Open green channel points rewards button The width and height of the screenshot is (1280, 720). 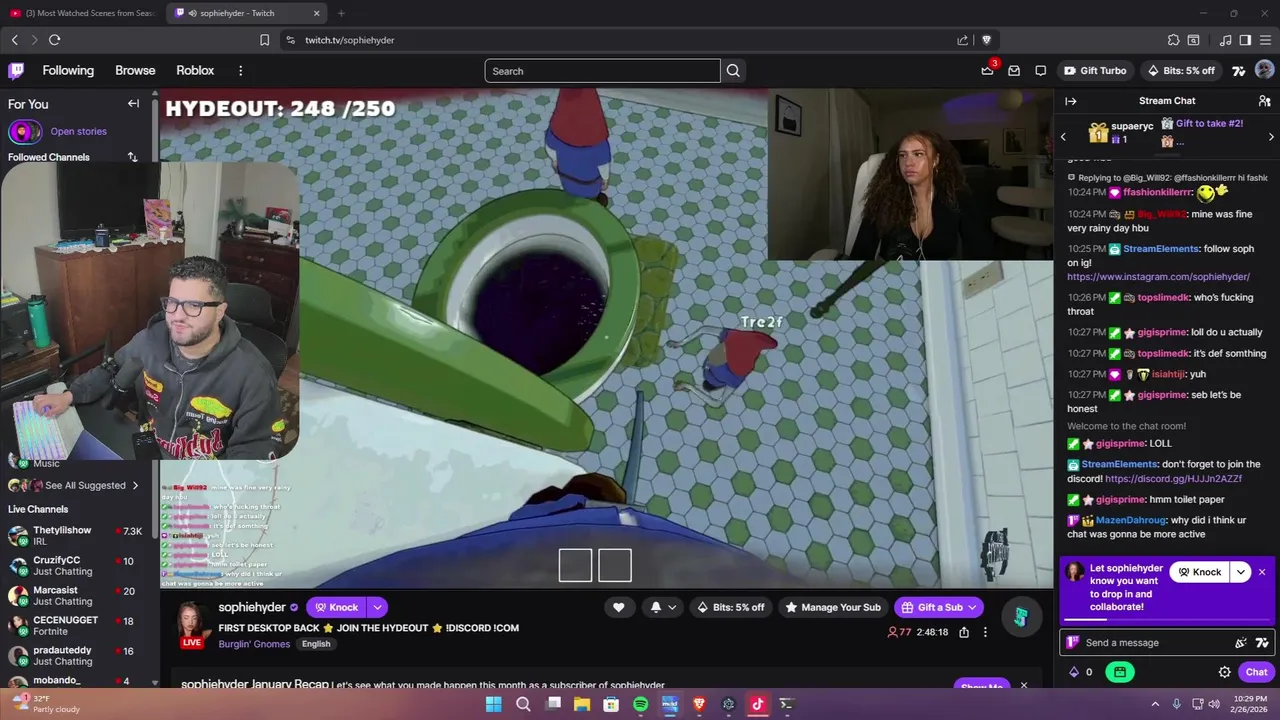click(x=1120, y=672)
